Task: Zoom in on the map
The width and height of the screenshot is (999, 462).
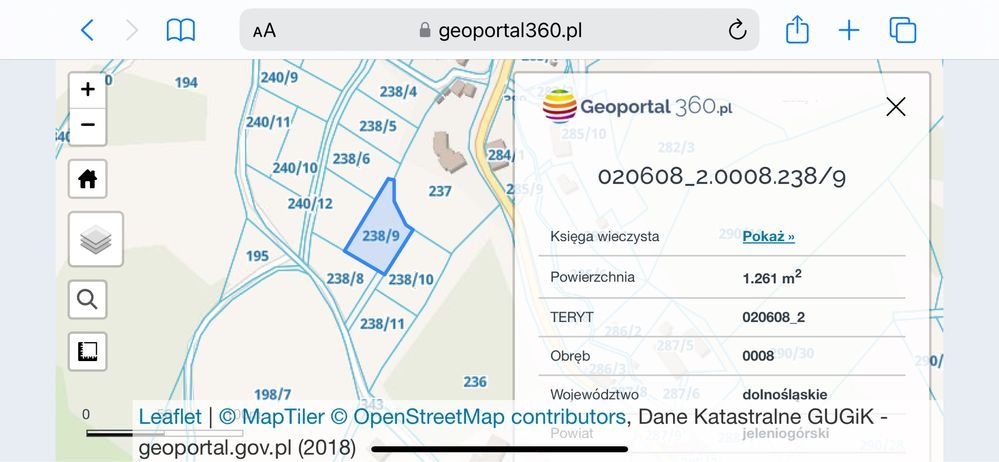Action: click(x=88, y=89)
